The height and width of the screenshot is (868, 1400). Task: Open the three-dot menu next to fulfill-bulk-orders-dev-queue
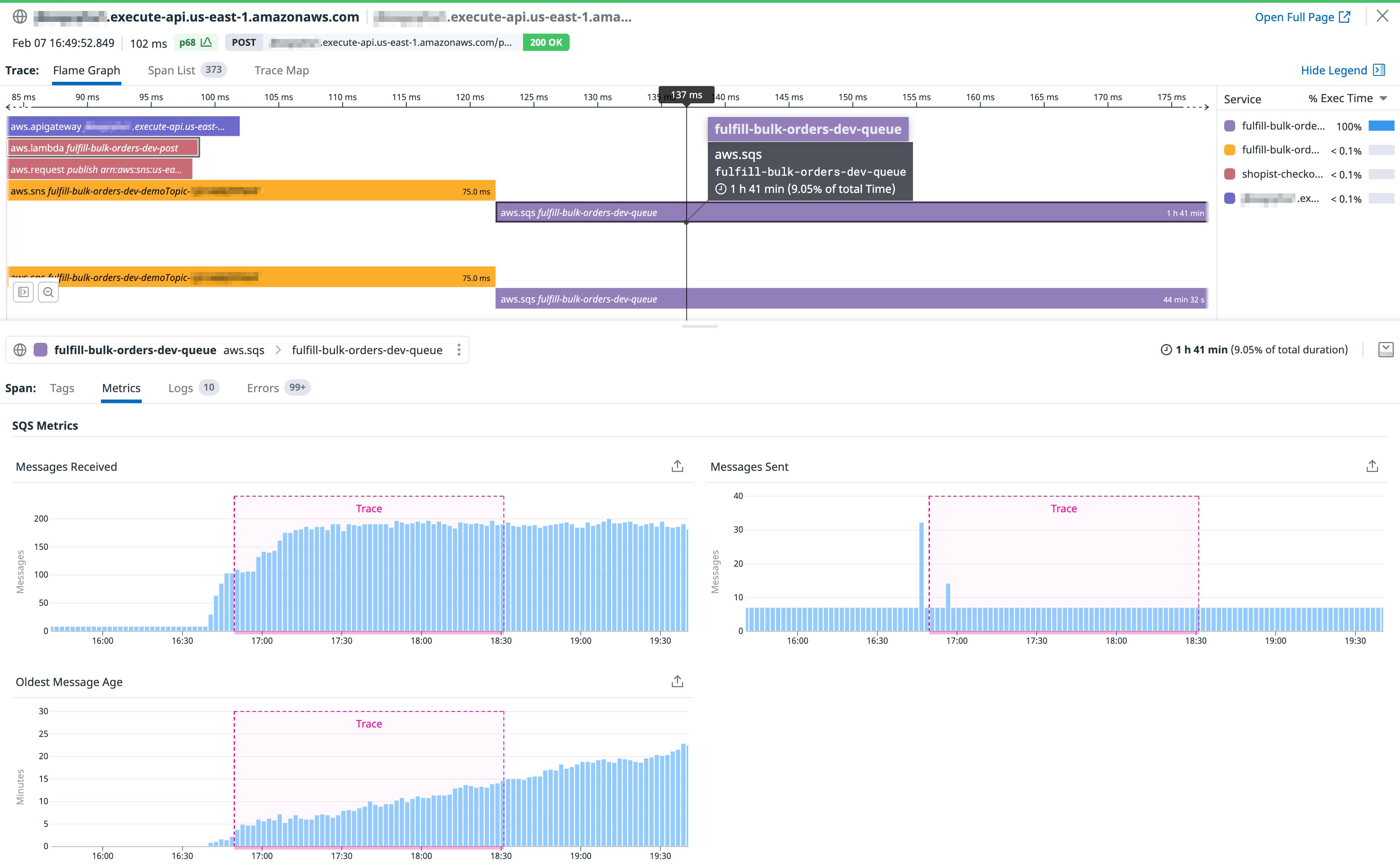(x=459, y=349)
